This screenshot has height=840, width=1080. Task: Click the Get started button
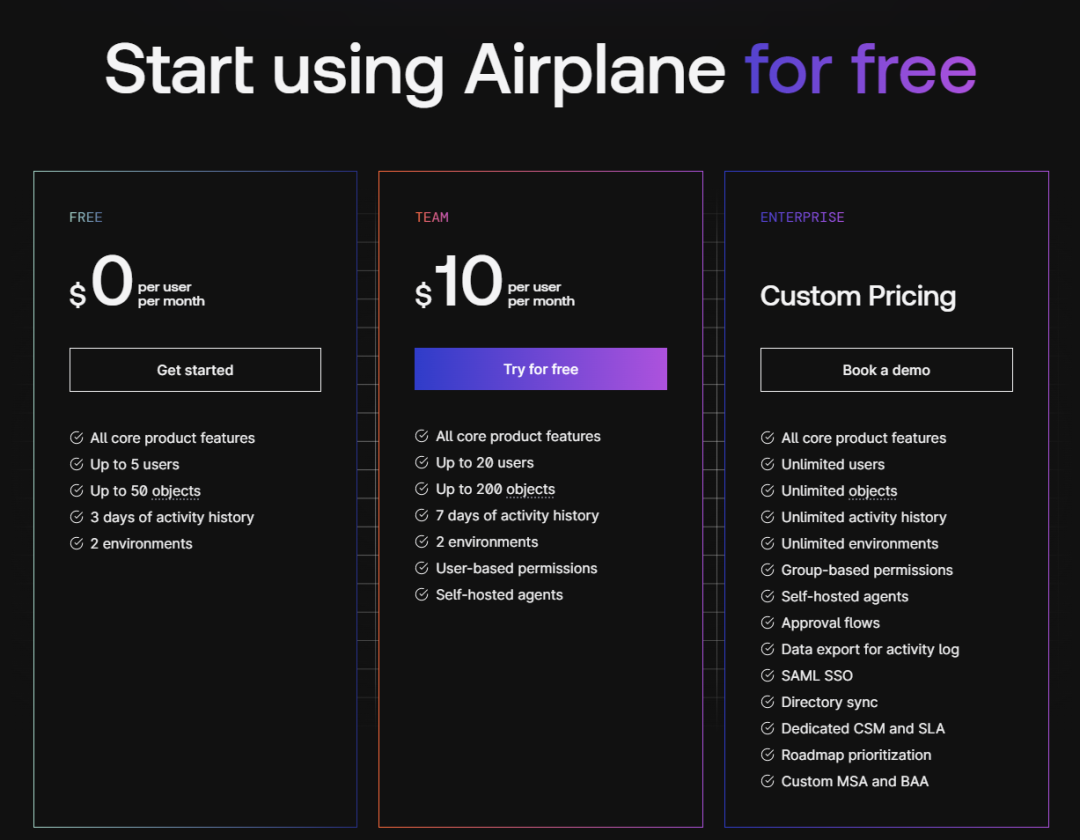tap(195, 370)
